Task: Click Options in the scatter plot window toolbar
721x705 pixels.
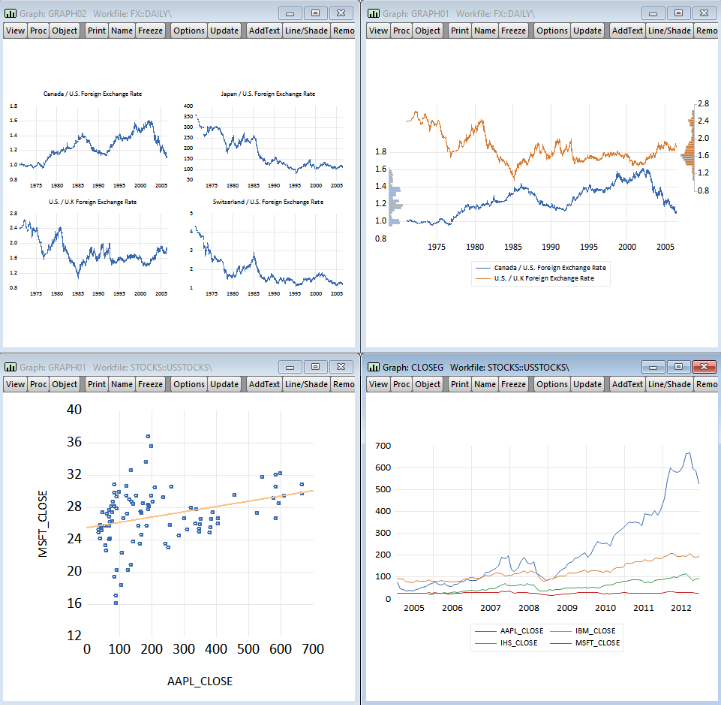Action: point(189,384)
